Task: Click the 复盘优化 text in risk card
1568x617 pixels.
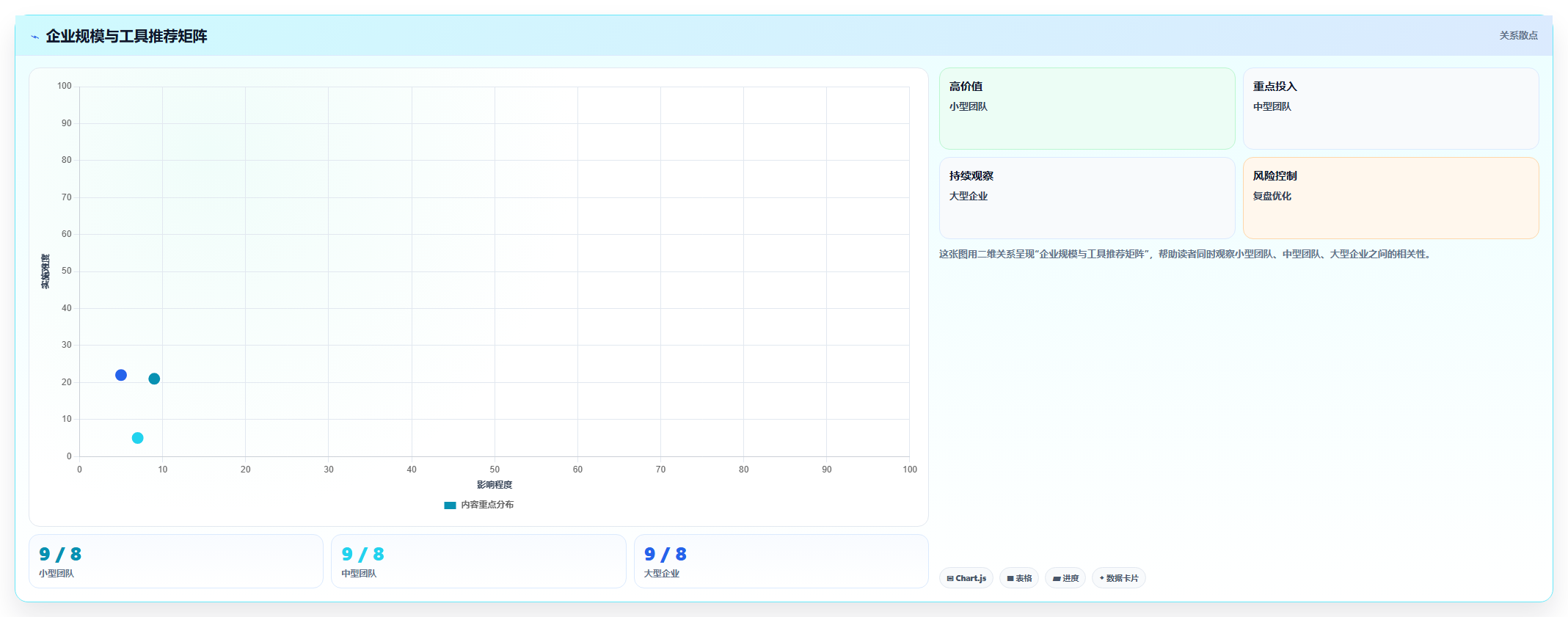Action: point(1272,196)
